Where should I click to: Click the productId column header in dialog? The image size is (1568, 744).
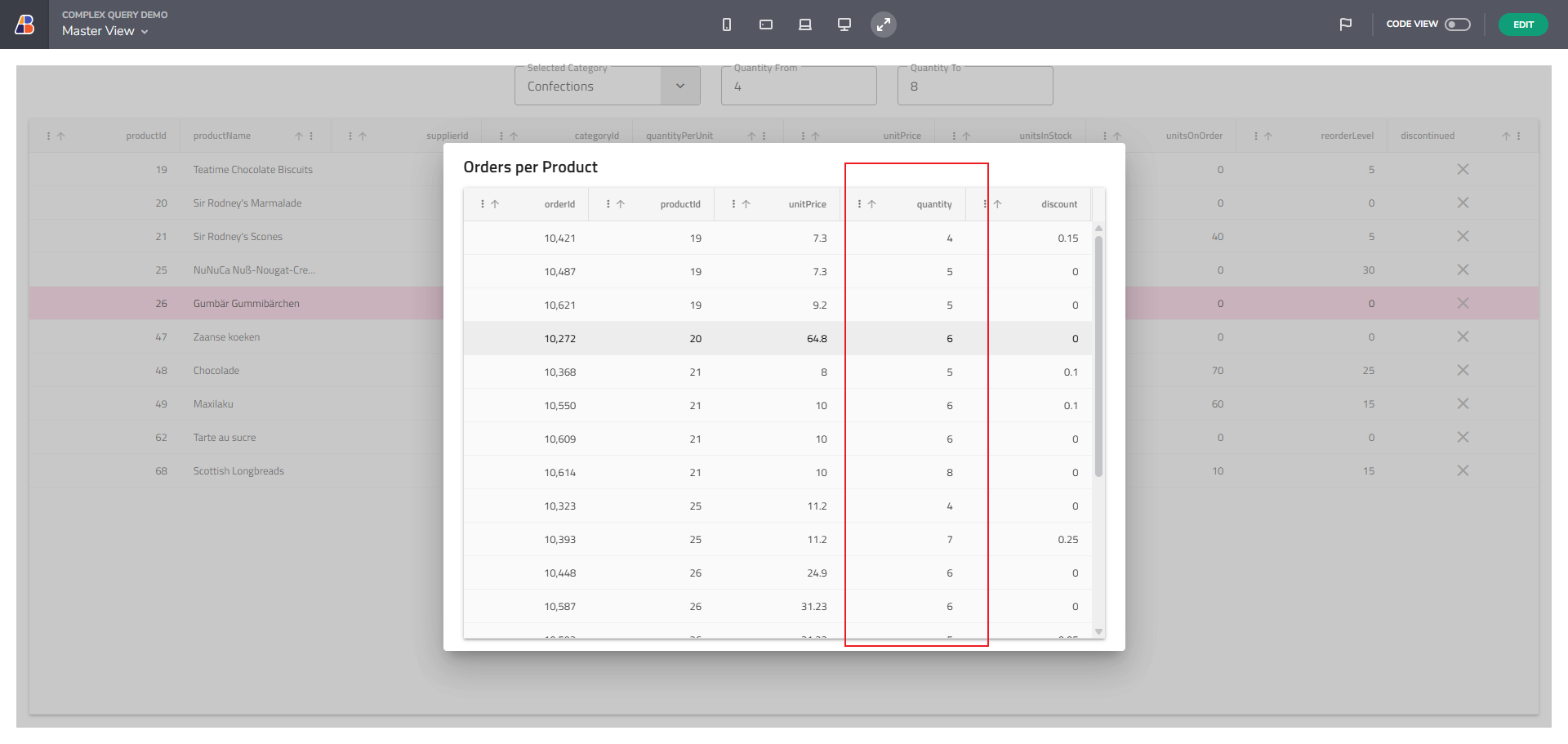(679, 204)
